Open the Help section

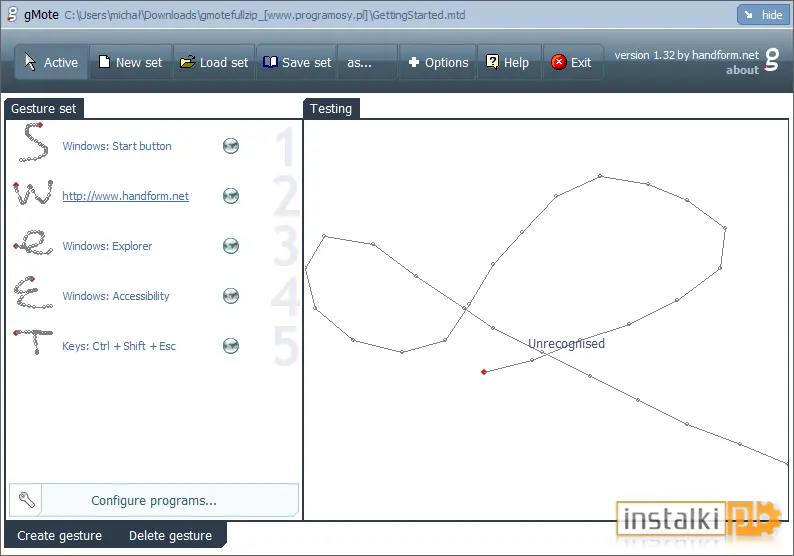[507, 62]
